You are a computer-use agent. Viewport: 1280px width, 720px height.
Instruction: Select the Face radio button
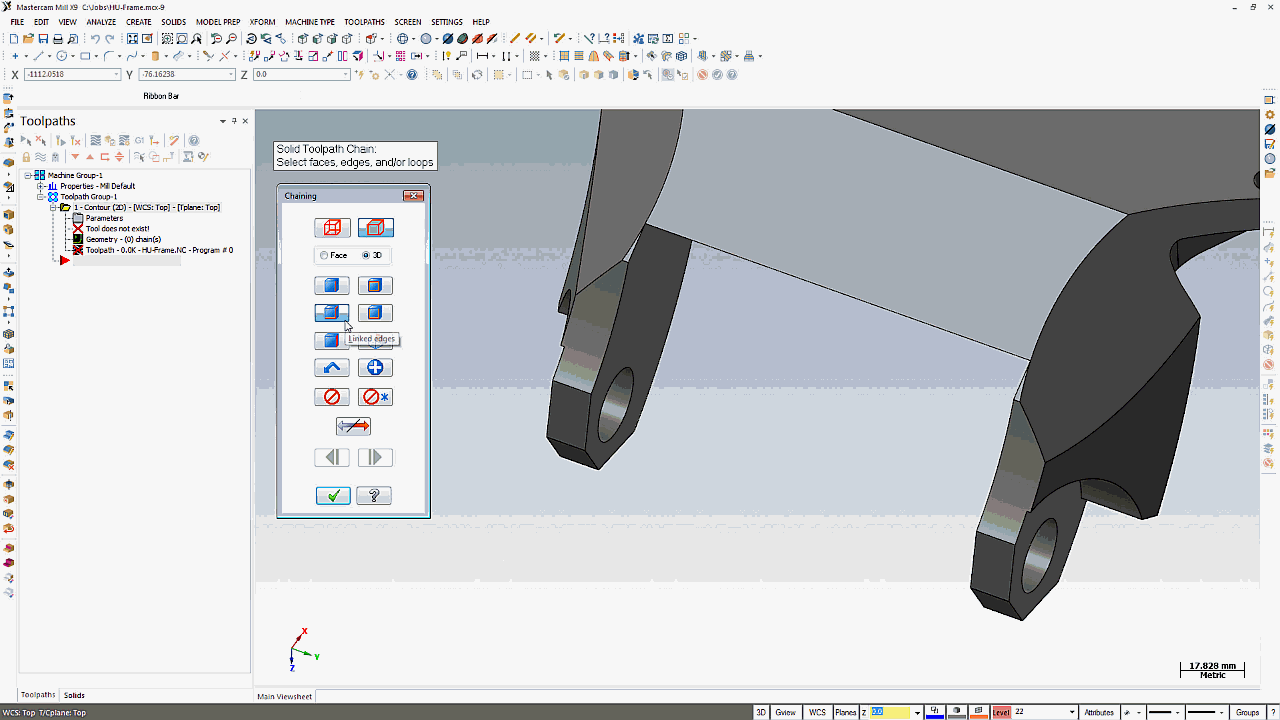tap(324, 256)
